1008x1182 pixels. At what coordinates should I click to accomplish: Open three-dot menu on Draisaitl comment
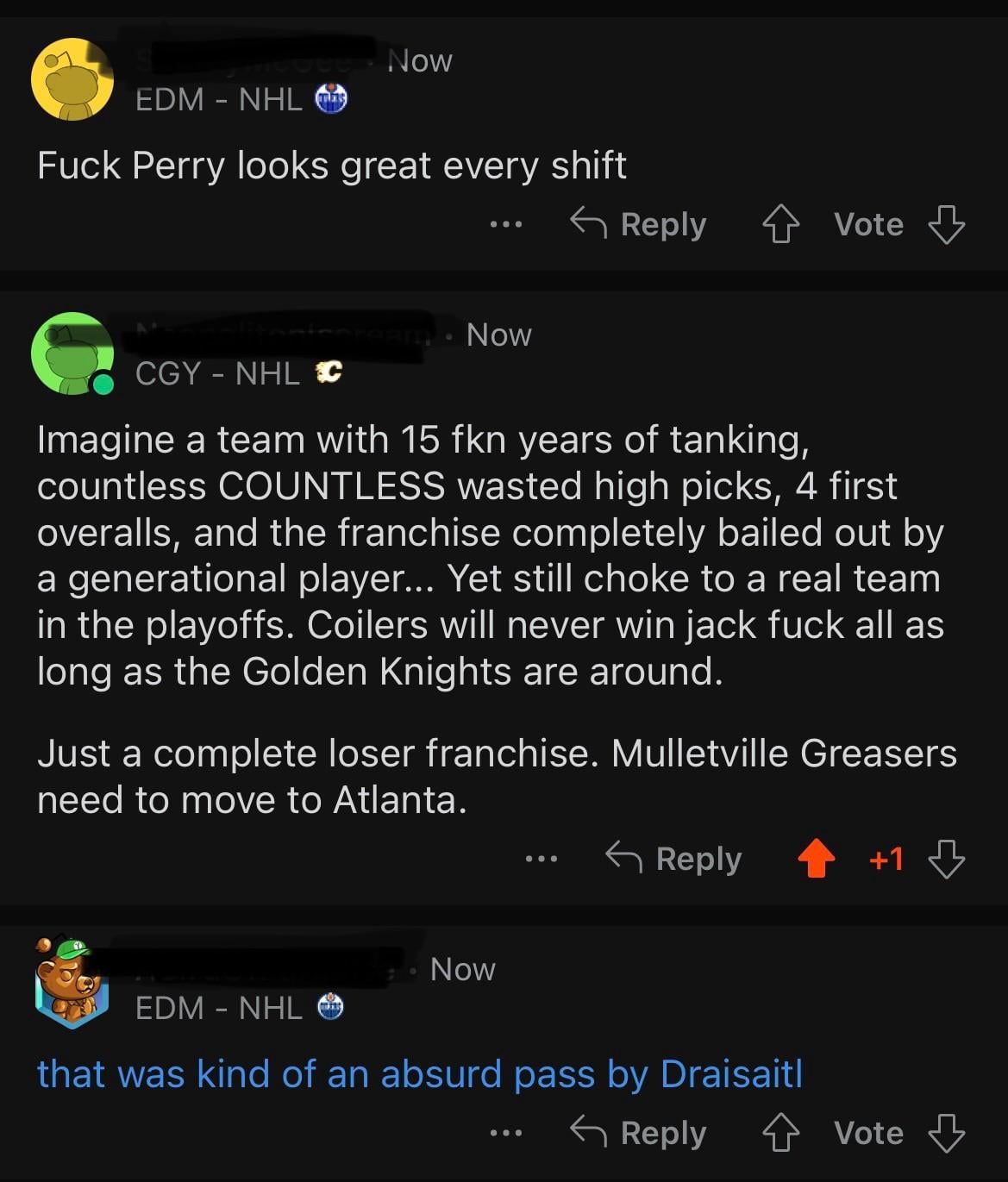coord(506,1134)
